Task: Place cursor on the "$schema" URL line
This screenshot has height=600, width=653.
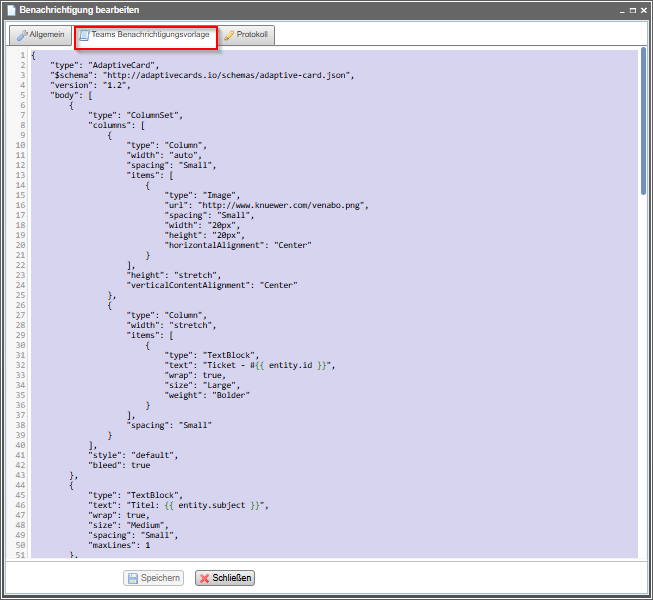Action: point(202,75)
